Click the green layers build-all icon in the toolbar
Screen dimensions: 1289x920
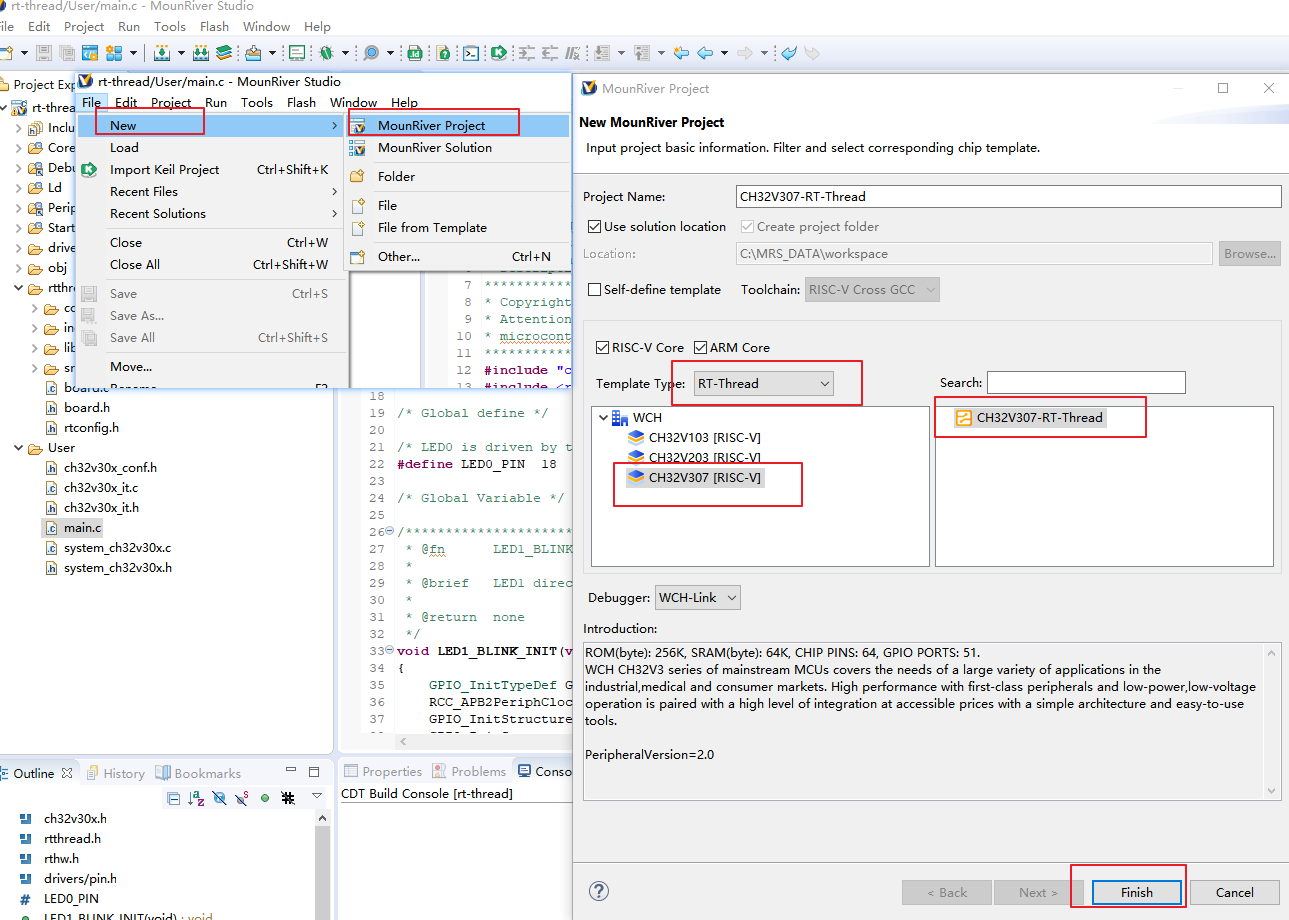tap(224, 53)
